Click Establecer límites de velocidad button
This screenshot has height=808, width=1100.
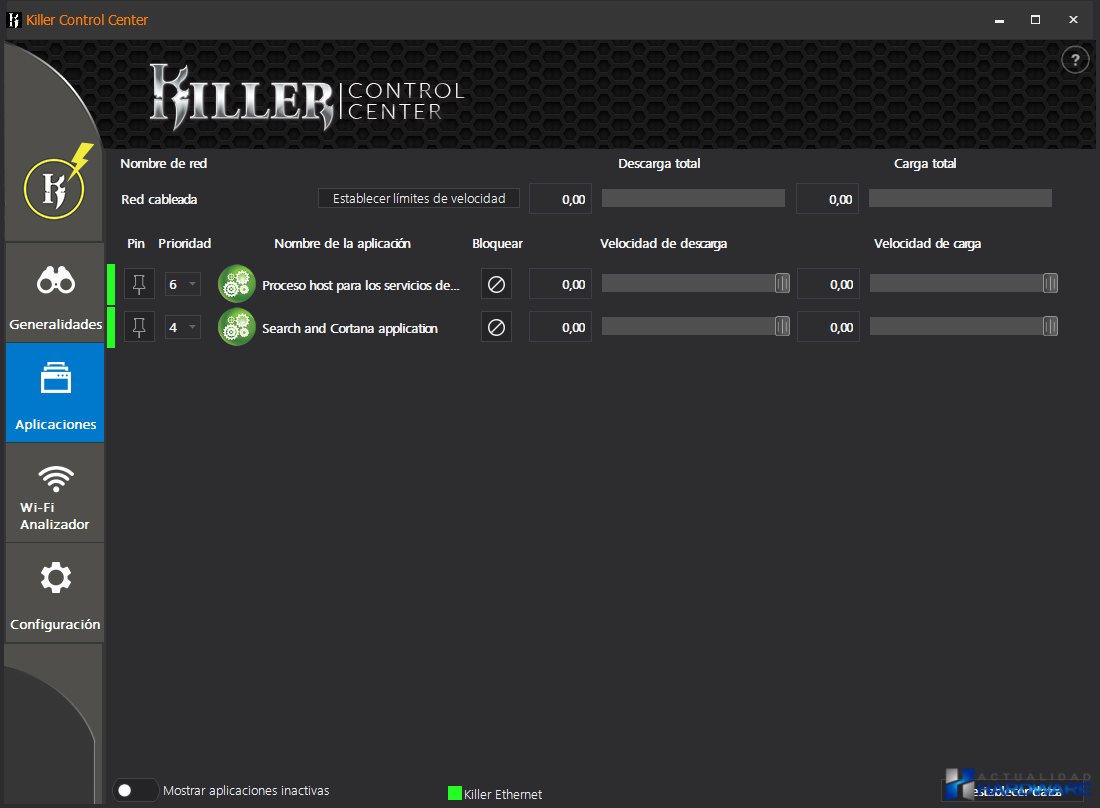[x=419, y=199]
